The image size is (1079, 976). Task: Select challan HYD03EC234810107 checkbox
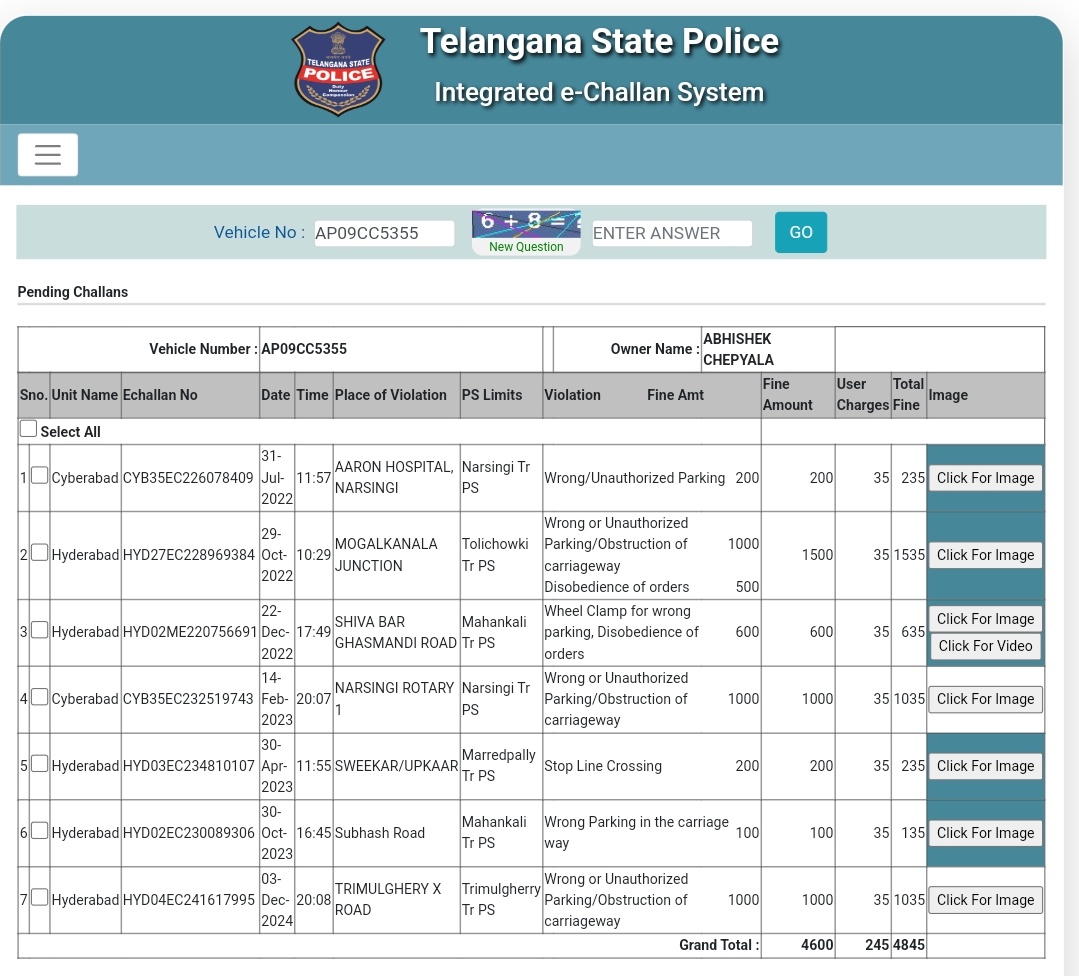click(40, 763)
